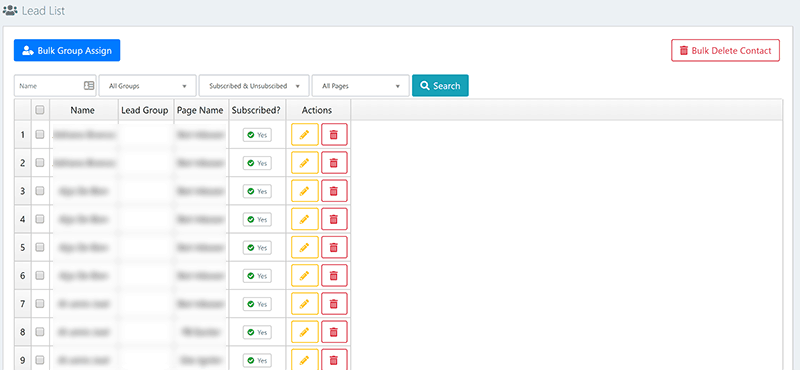The height and width of the screenshot is (370, 800).
Task: Sort by the Name column header
Action: pos(83,110)
